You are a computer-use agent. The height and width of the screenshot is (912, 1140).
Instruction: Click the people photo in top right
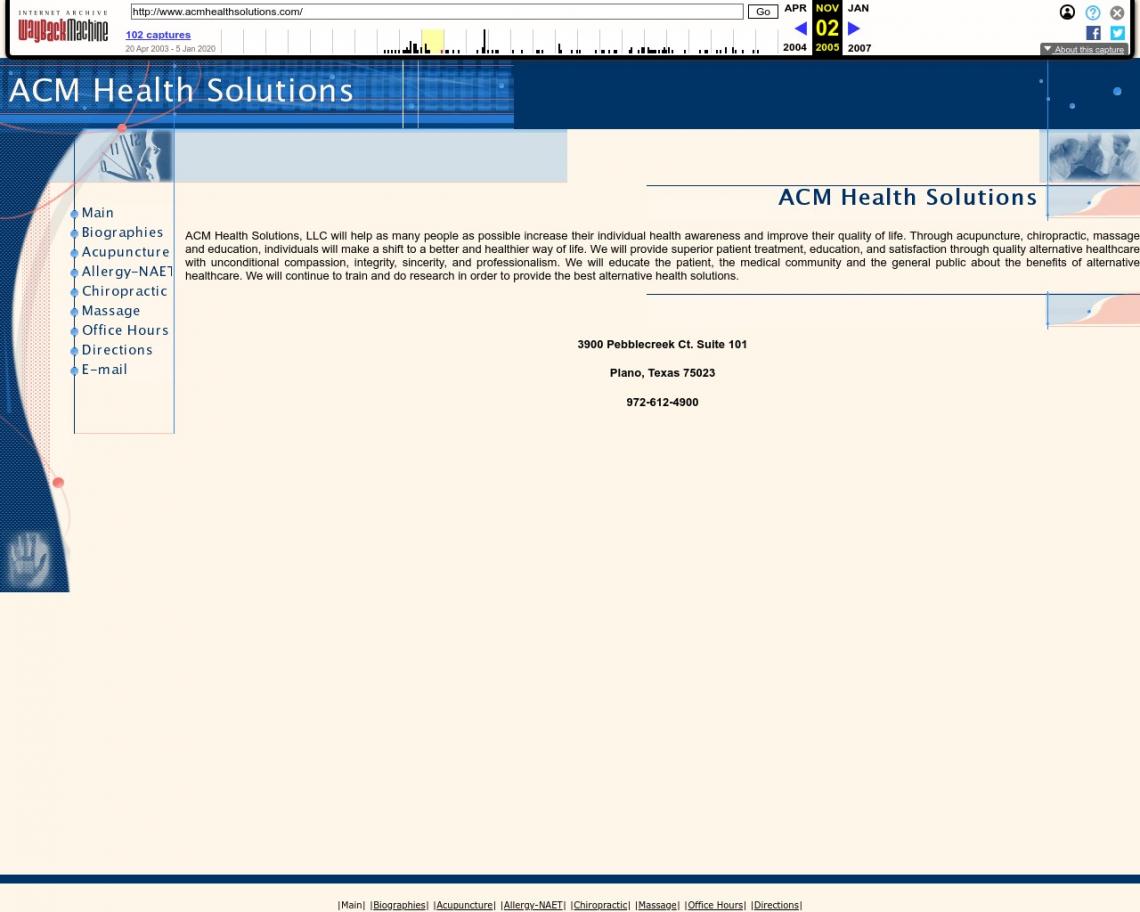pos(1093,156)
